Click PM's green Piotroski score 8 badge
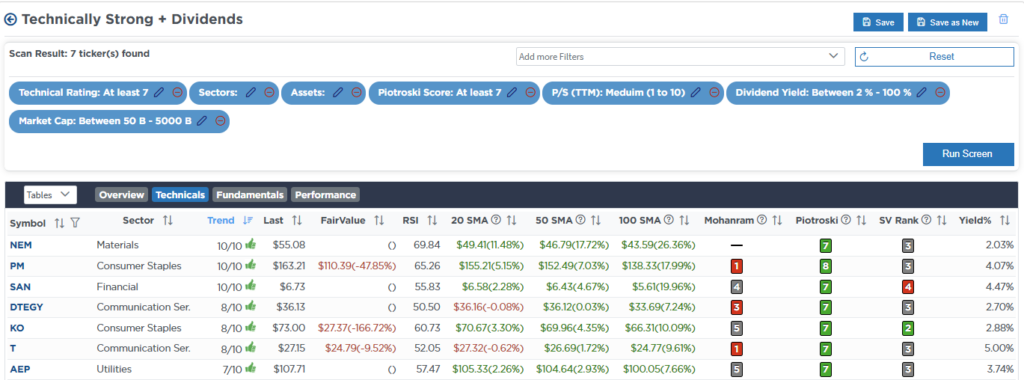The height and width of the screenshot is (380, 1024). click(x=825, y=266)
